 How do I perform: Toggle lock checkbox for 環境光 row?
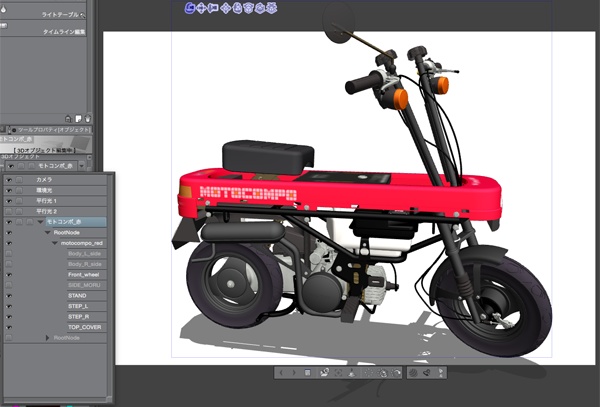pyautogui.click(x=19, y=190)
